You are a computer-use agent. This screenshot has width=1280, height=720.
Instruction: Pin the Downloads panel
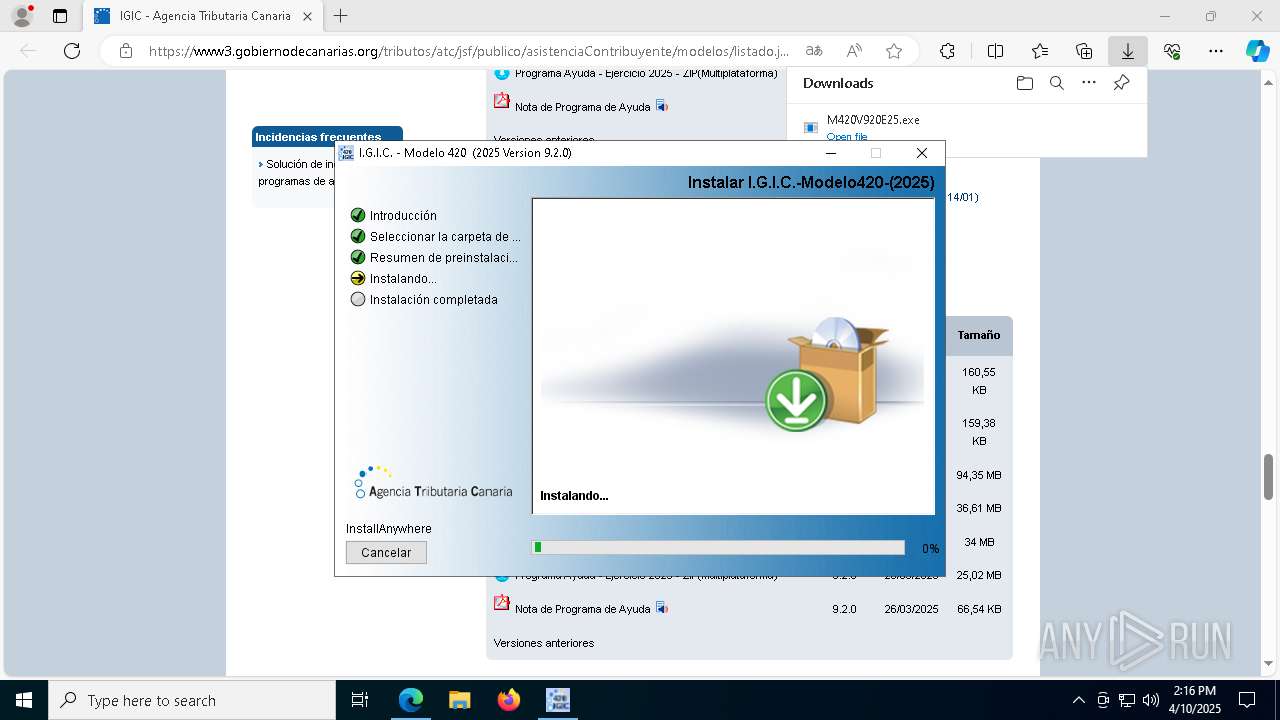1121,83
